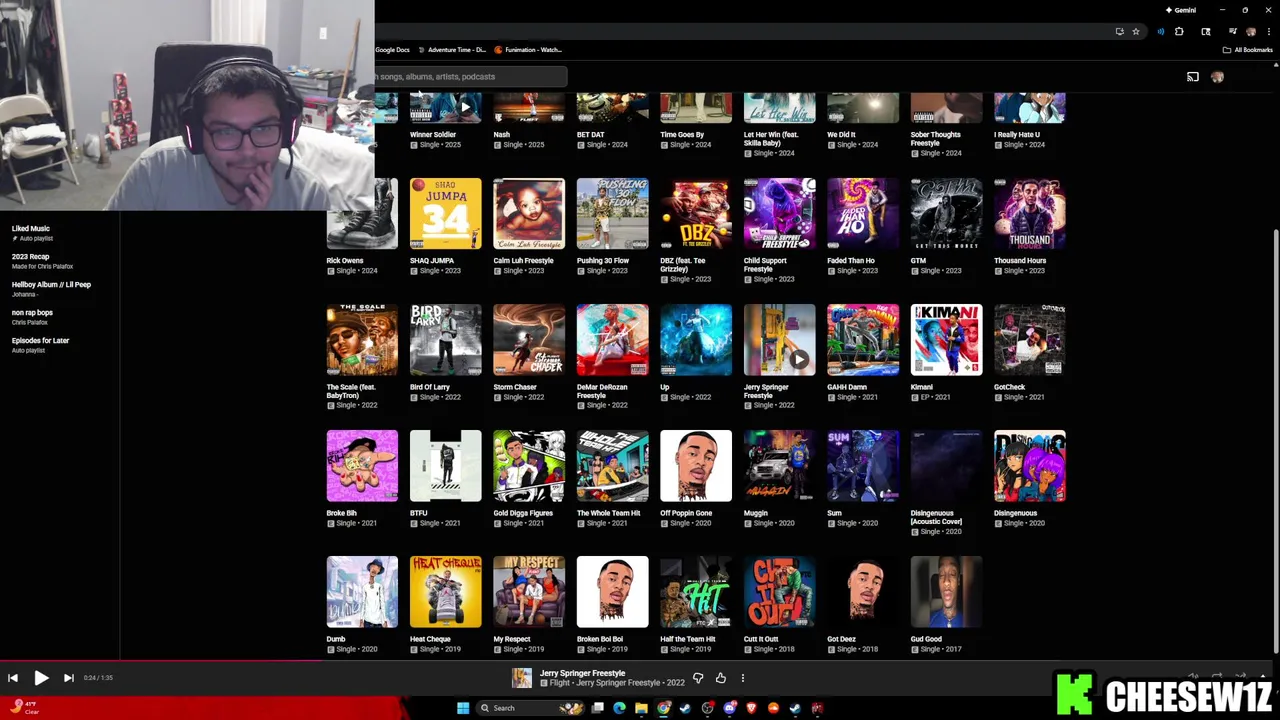Open the weather widget on the taskbar
Image resolution: width=1280 pixels, height=720 pixels.
click(x=25, y=708)
